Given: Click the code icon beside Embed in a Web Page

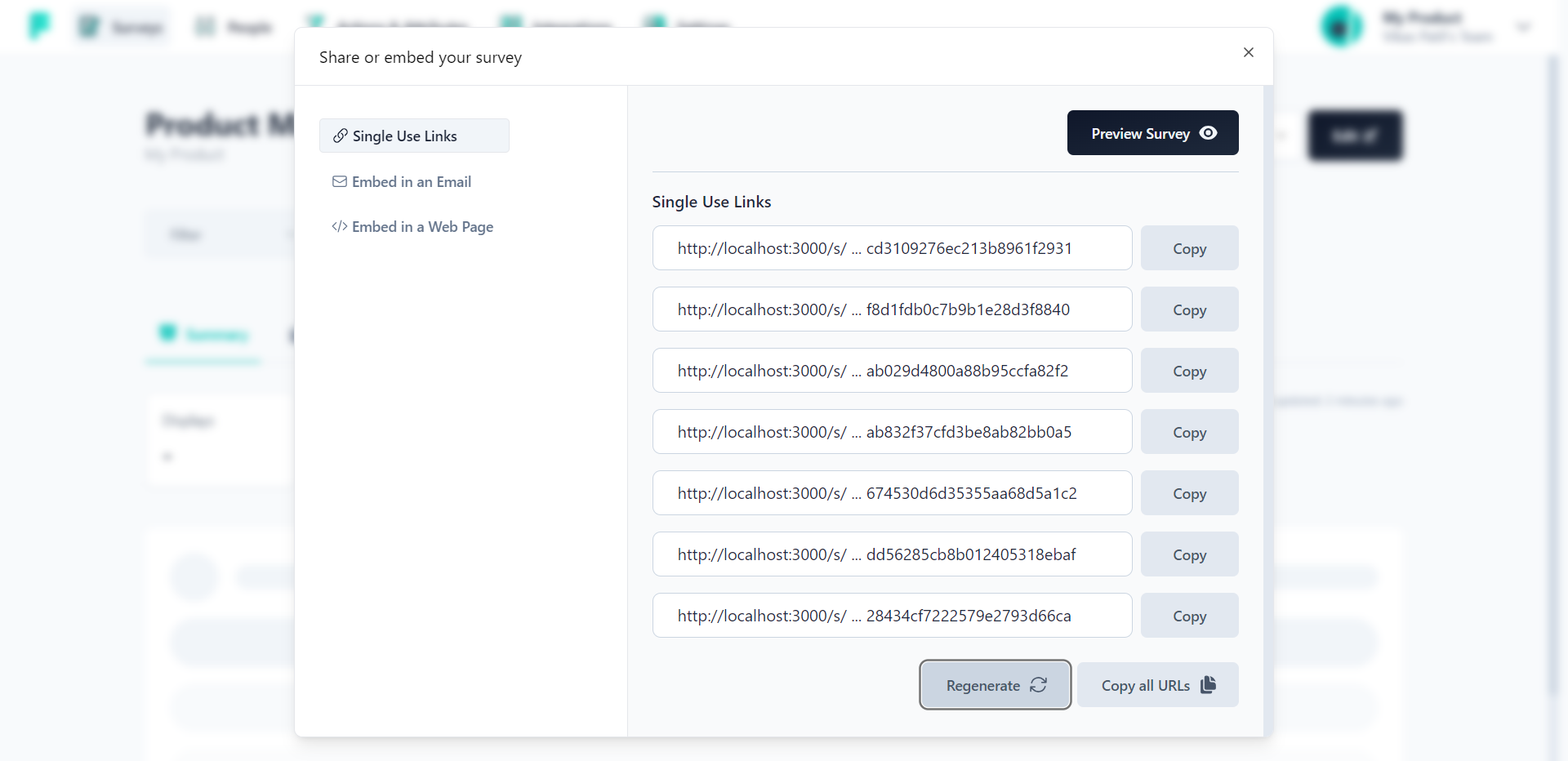Looking at the screenshot, I should point(340,227).
